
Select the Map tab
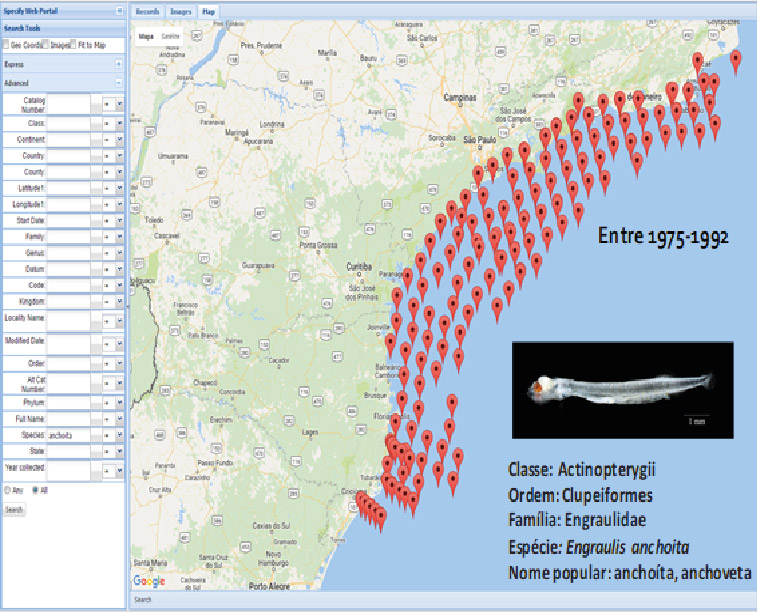pos(209,12)
